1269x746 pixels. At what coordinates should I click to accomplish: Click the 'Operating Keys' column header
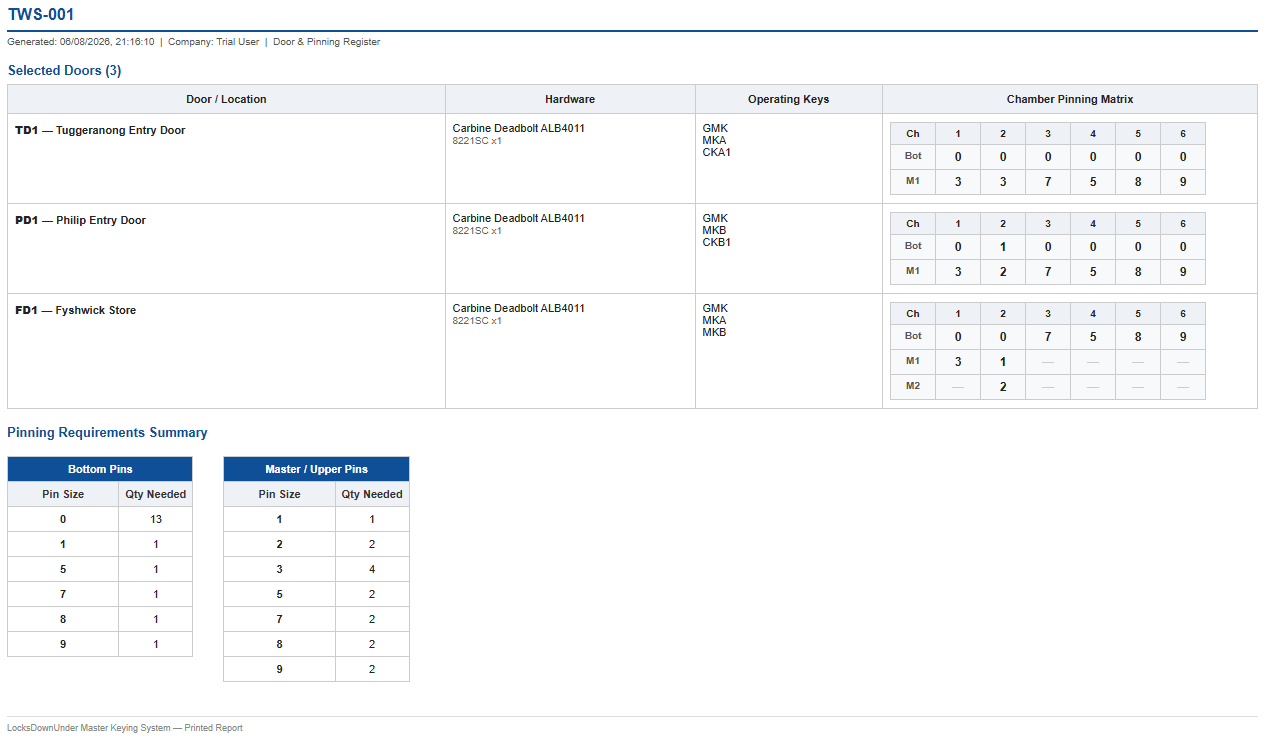pyautogui.click(x=788, y=99)
